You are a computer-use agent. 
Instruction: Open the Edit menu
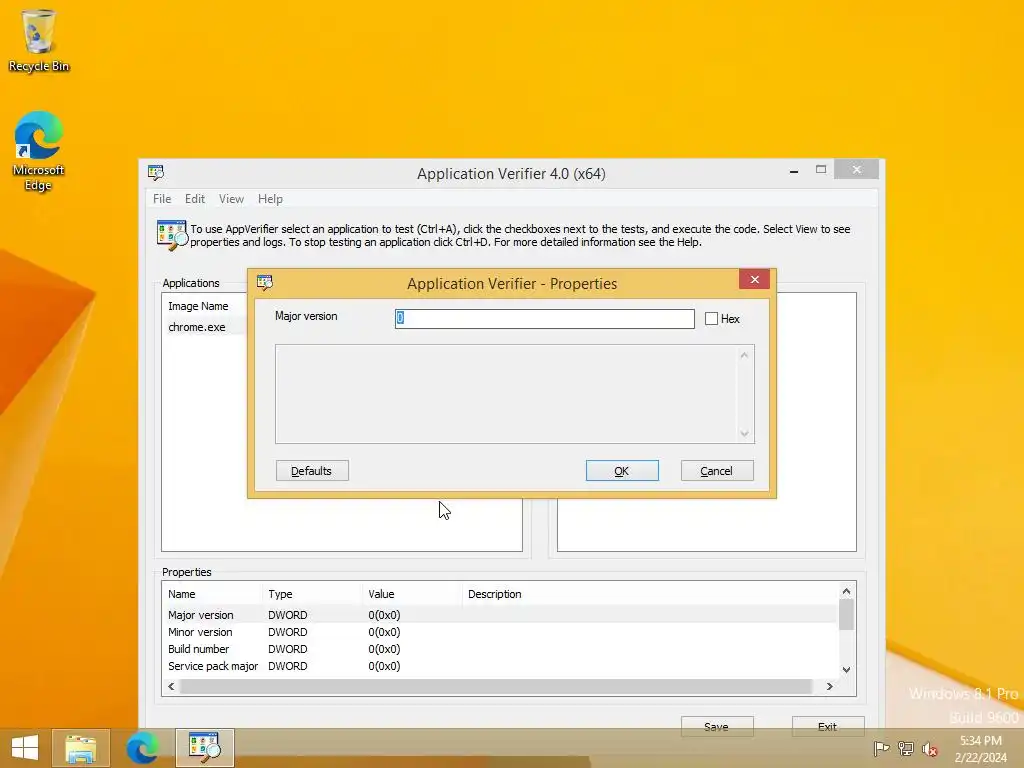click(195, 199)
